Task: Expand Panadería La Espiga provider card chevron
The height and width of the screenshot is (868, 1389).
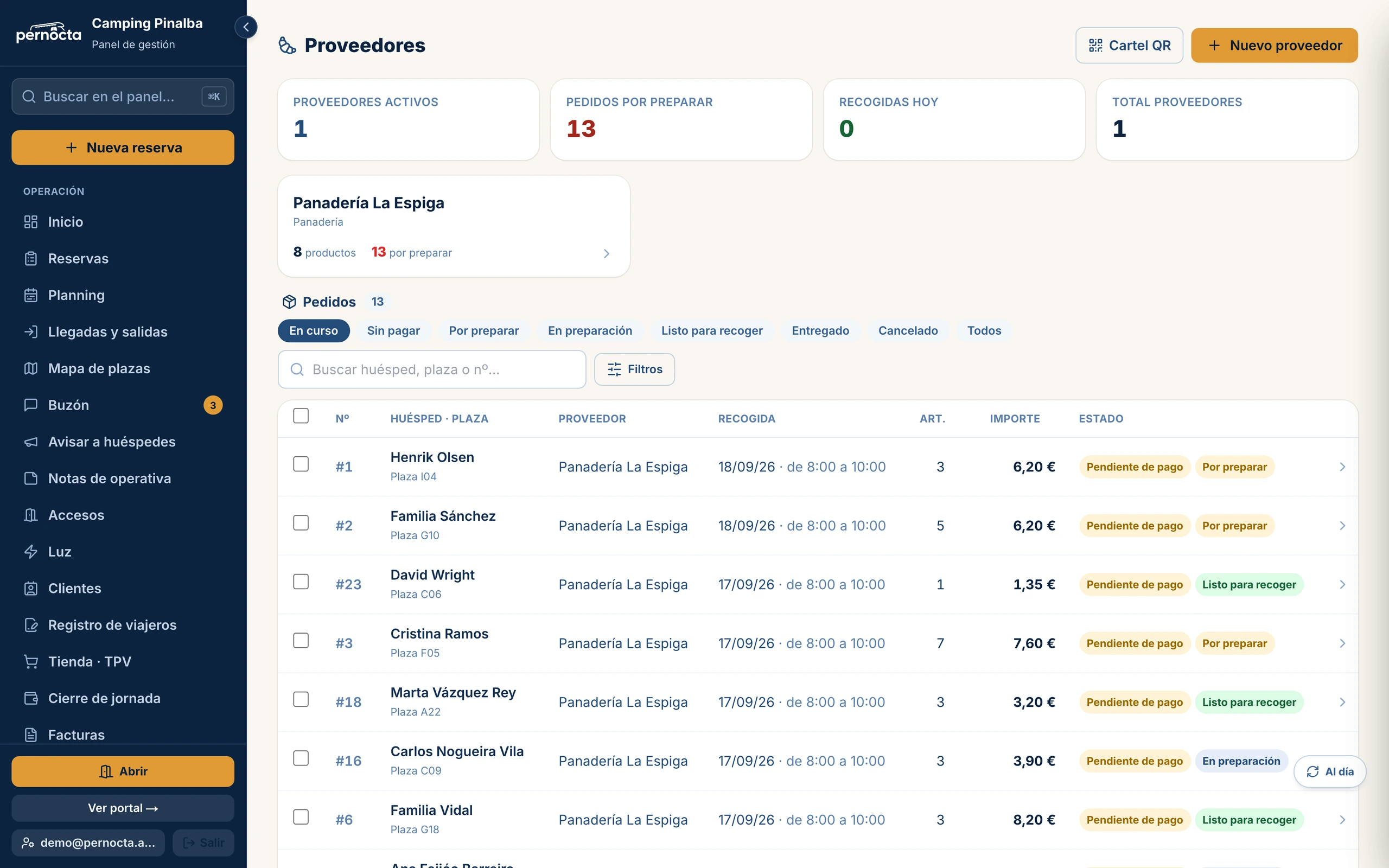Action: pyautogui.click(x=607, y=253)
